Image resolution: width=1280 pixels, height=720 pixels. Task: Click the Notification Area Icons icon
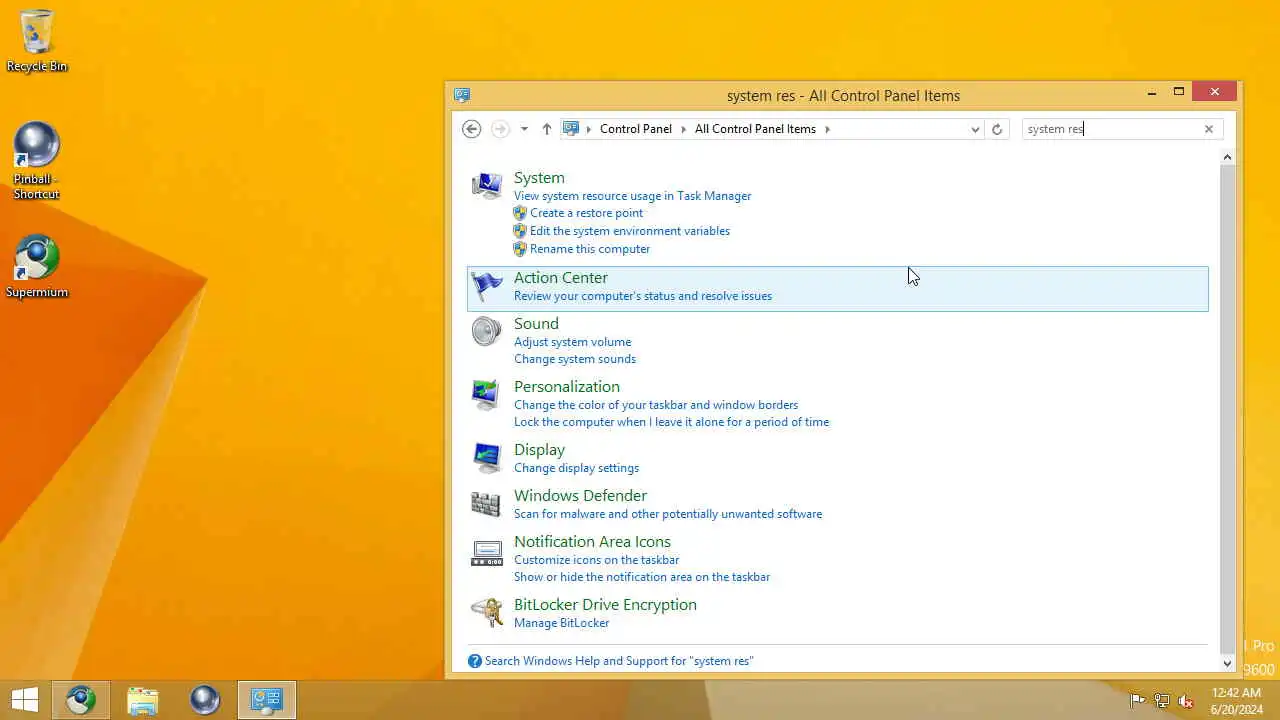[487, 551]
